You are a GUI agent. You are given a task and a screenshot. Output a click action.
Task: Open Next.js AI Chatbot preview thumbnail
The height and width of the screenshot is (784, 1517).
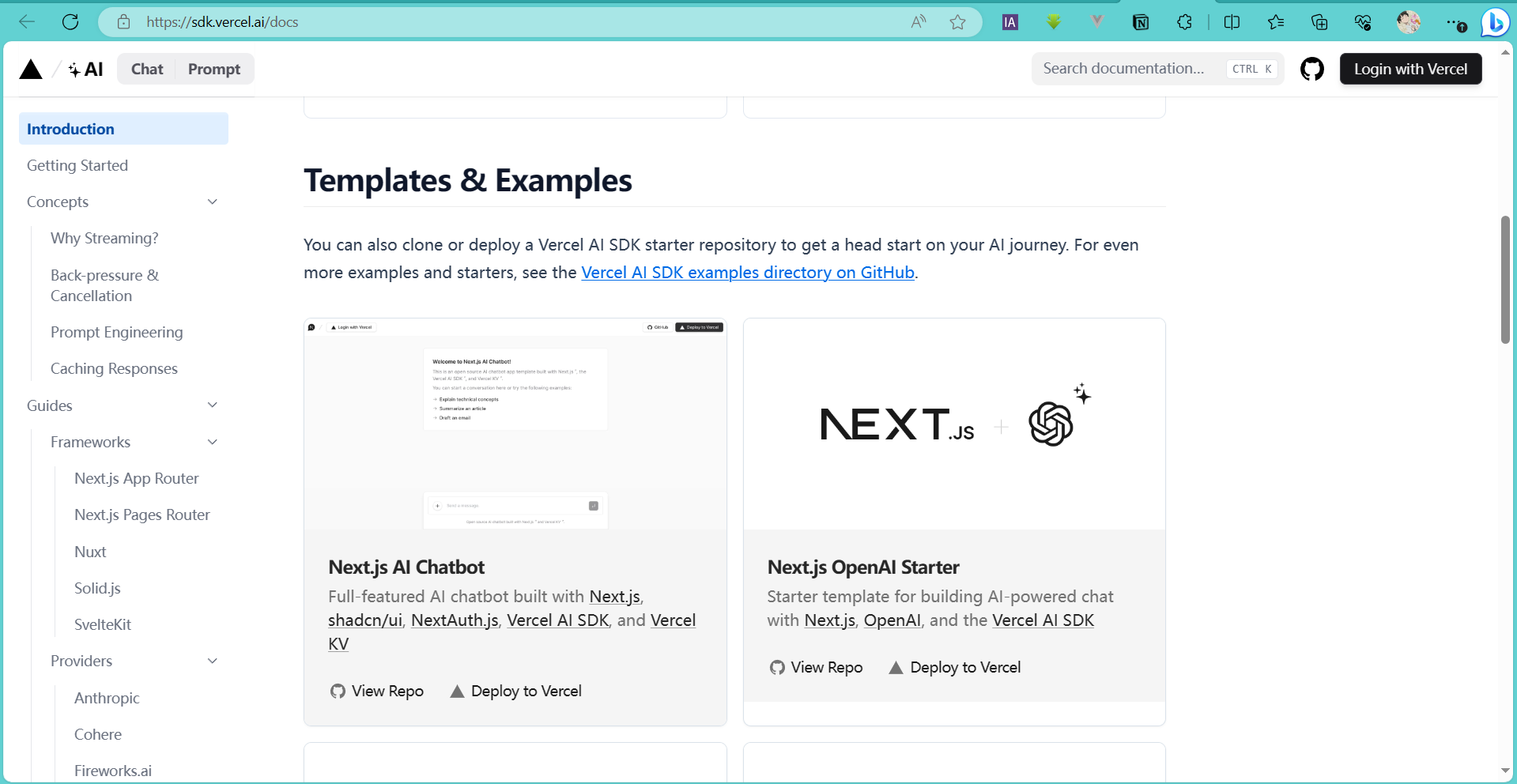click(x=515, y=424)
